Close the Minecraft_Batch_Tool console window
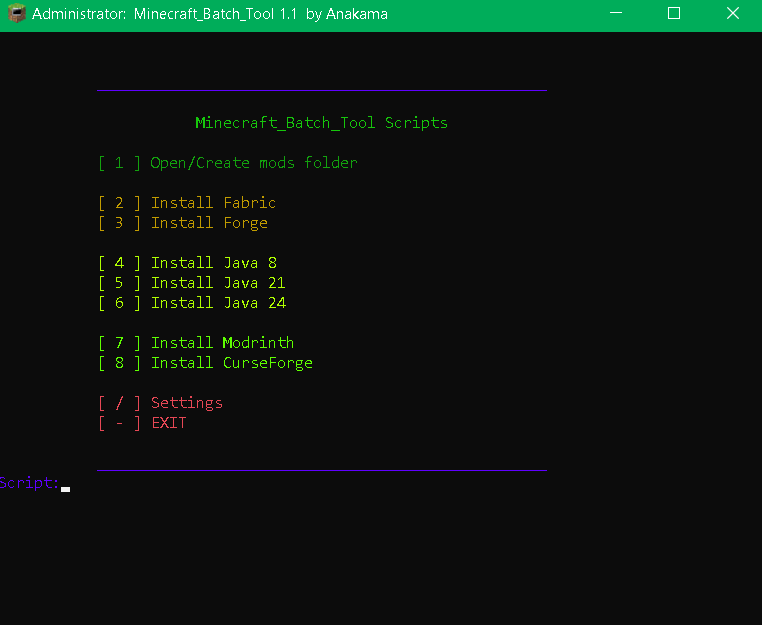Viewport: 762px width, 625px height. (732, 13)
